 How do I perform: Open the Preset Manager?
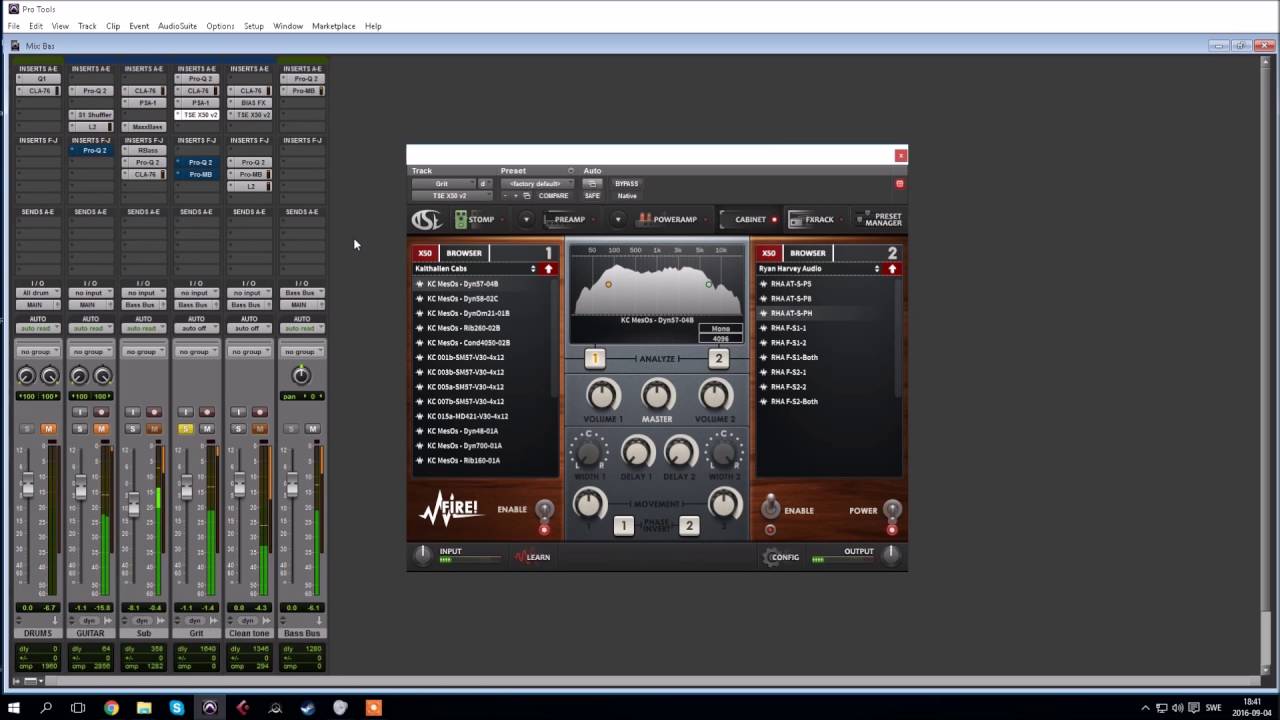(880, 219)
